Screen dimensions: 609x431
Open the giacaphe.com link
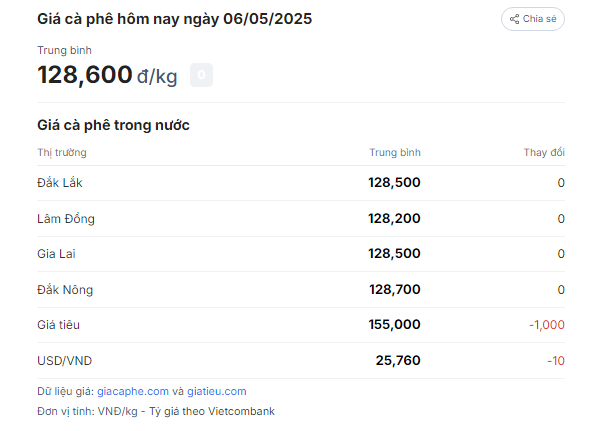click(x=133, y=391)
